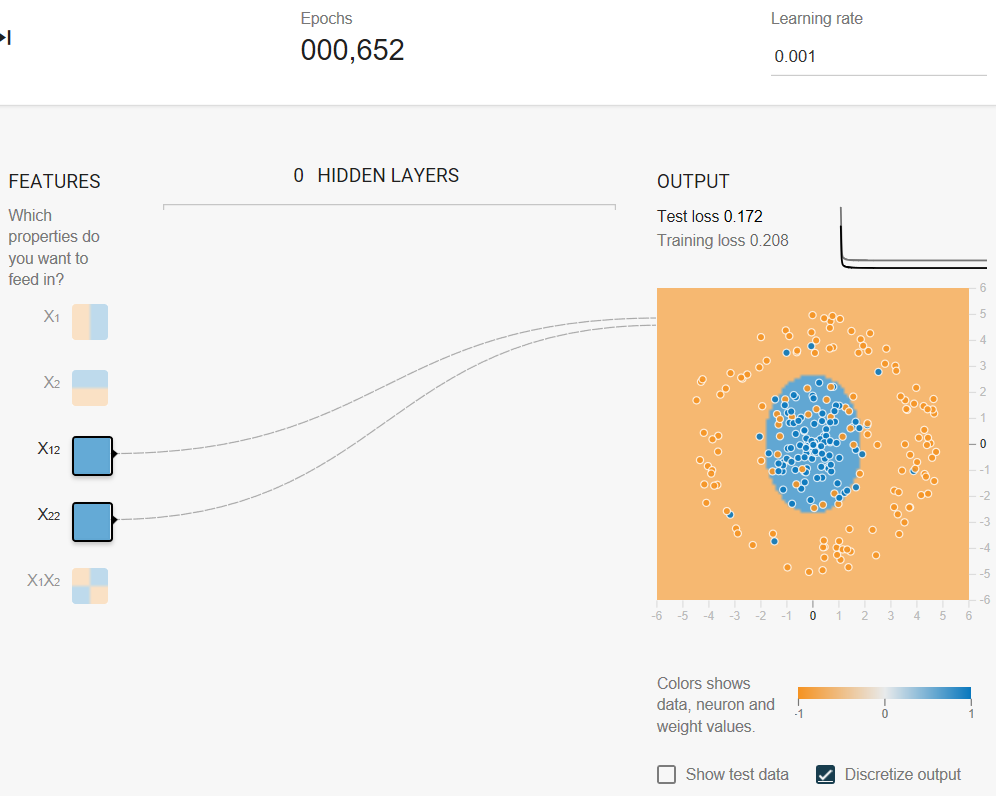Click the Training loss 0.208 readout
Viewport: 999px width, 796px height.
[x=722, y=240]
